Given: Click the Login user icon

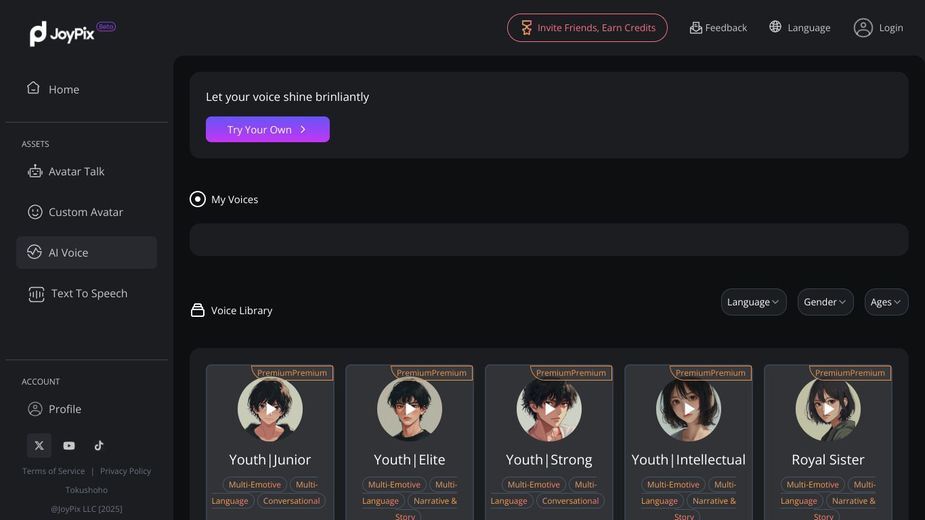Looking at the screenshot, I should pyautogui.click(x=863, y=28).
